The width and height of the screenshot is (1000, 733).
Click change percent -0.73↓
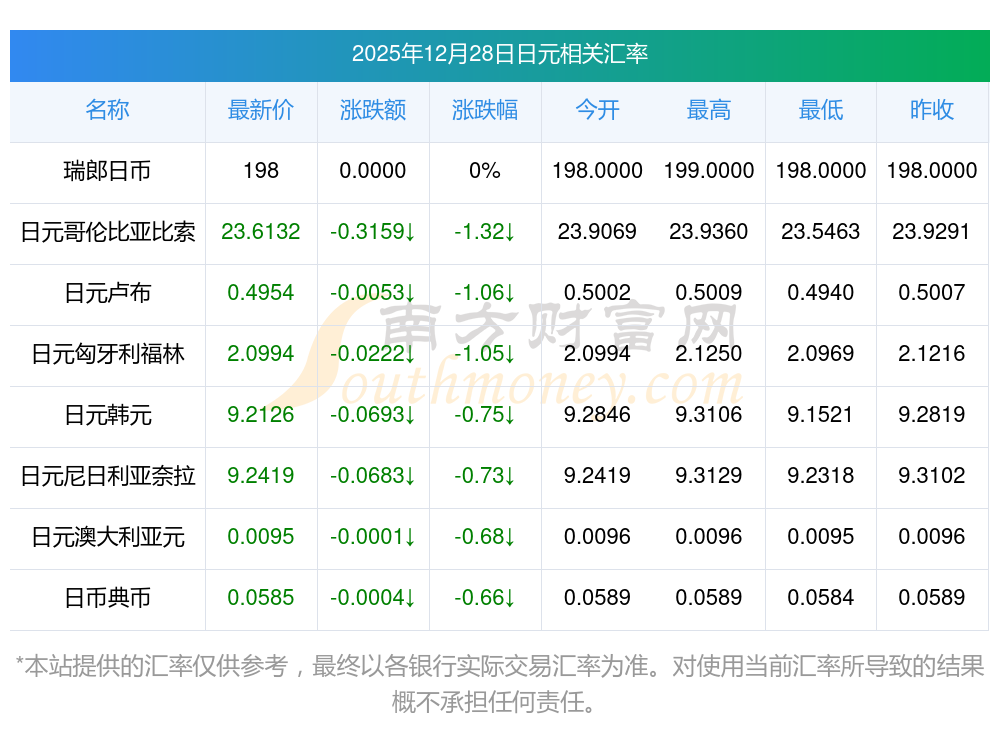pyautogui.click(x=485, y=475)
